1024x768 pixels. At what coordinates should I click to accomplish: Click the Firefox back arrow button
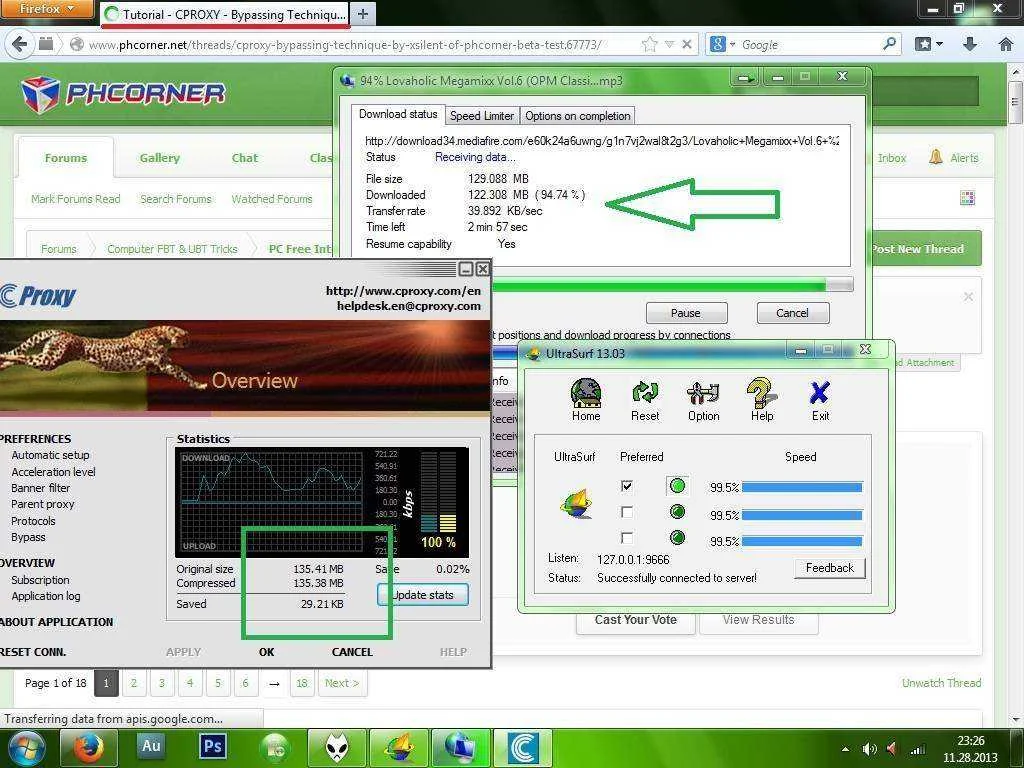click(x=20, y=44)
